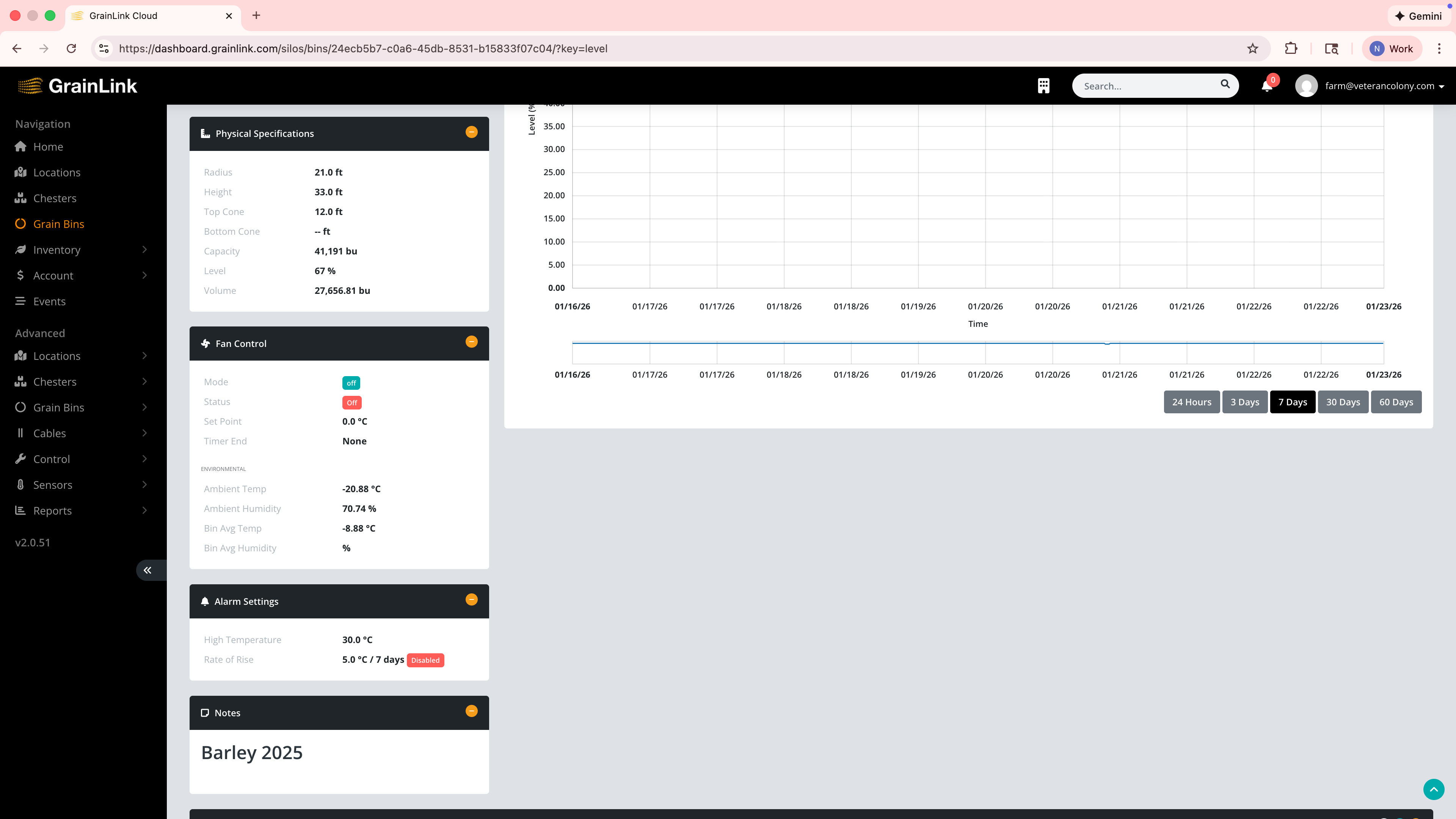Collapse the Physical Specifications panel
Viewport: 1456px width, 819px height.
pos(471,132)
